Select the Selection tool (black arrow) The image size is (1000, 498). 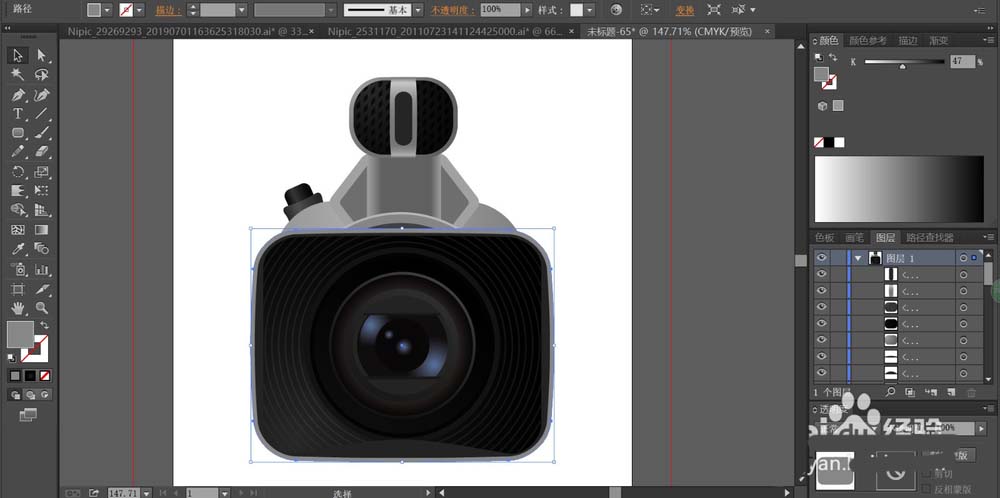tap(18, 55)
